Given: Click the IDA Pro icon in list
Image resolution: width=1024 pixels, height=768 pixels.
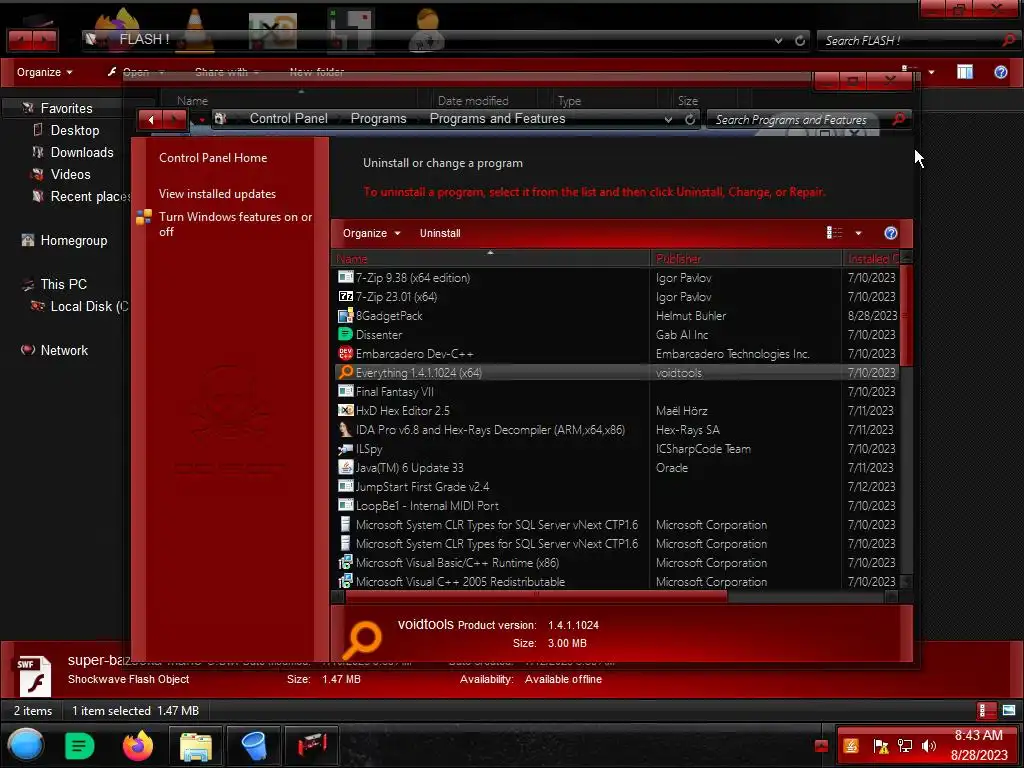Looking at the screenshot, I should point(345,430).
